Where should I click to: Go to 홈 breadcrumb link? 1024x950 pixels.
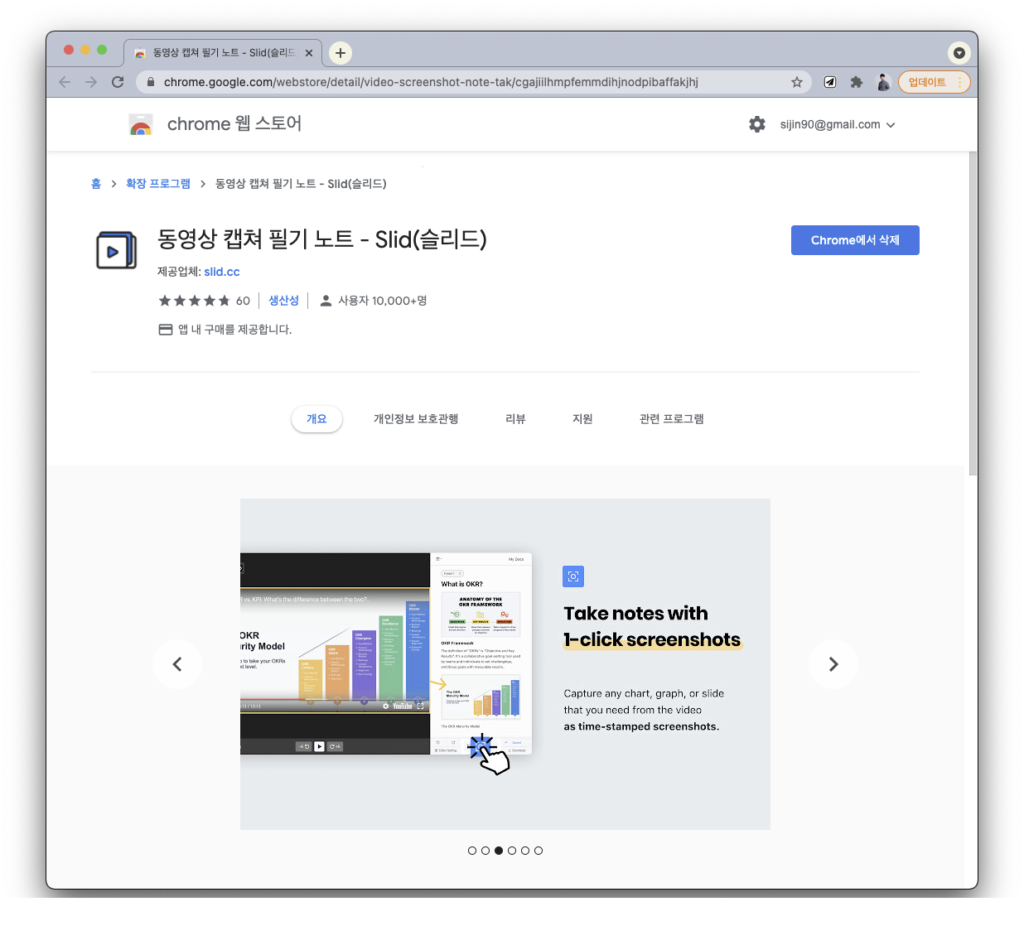pyautogui.click(x=96, y=184)
